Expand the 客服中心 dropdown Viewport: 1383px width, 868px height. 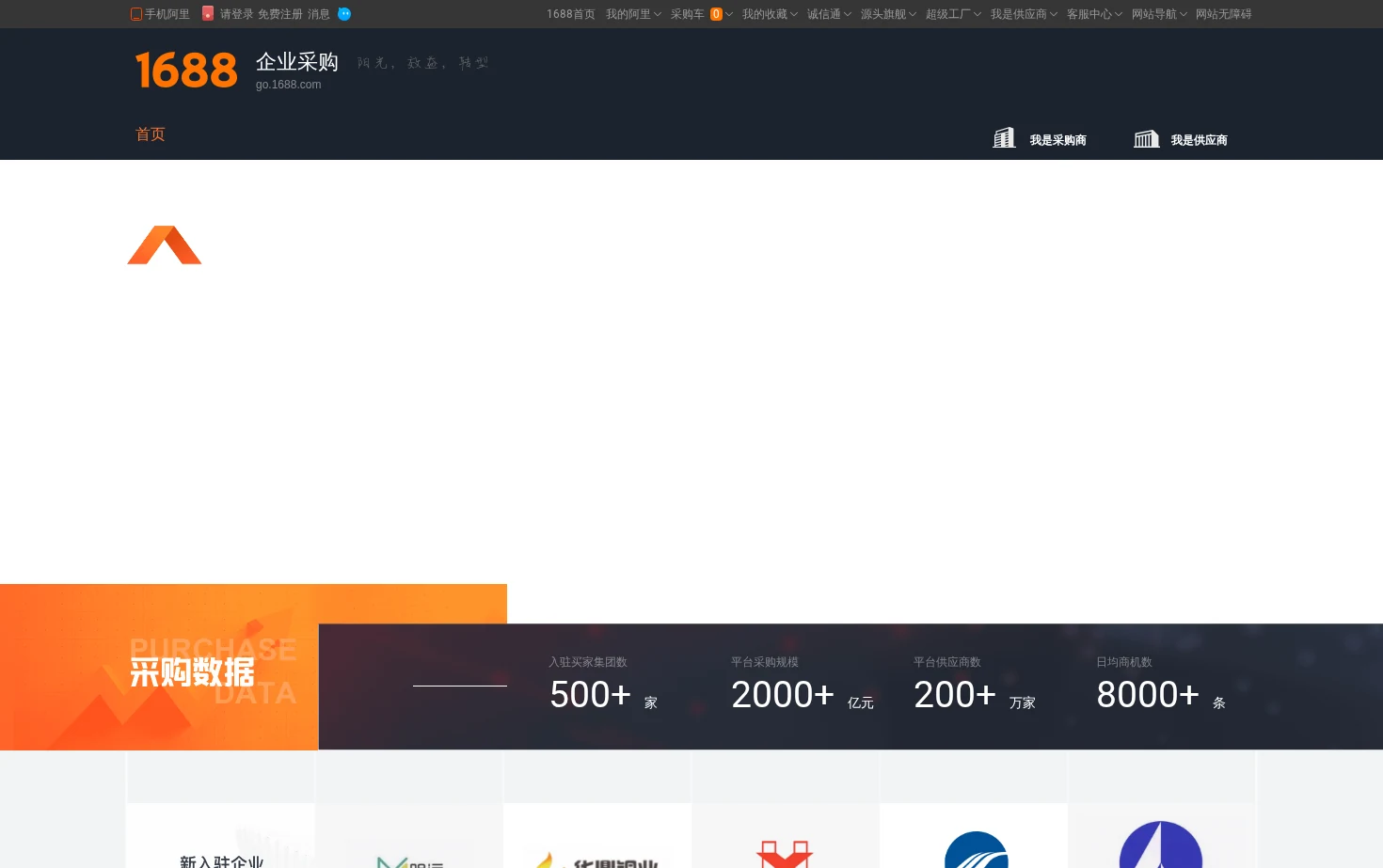tap(1094, 14)
